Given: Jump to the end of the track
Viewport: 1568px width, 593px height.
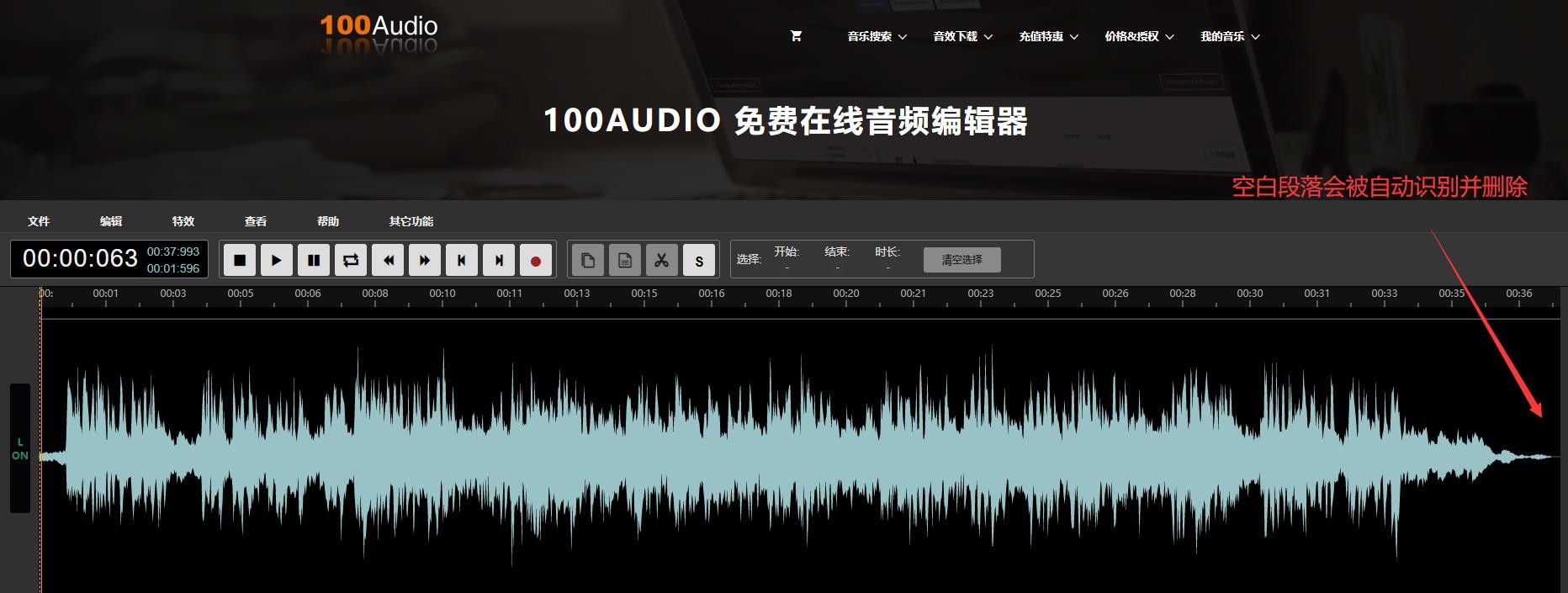Looking at the screenshot, I should (499, 260).
